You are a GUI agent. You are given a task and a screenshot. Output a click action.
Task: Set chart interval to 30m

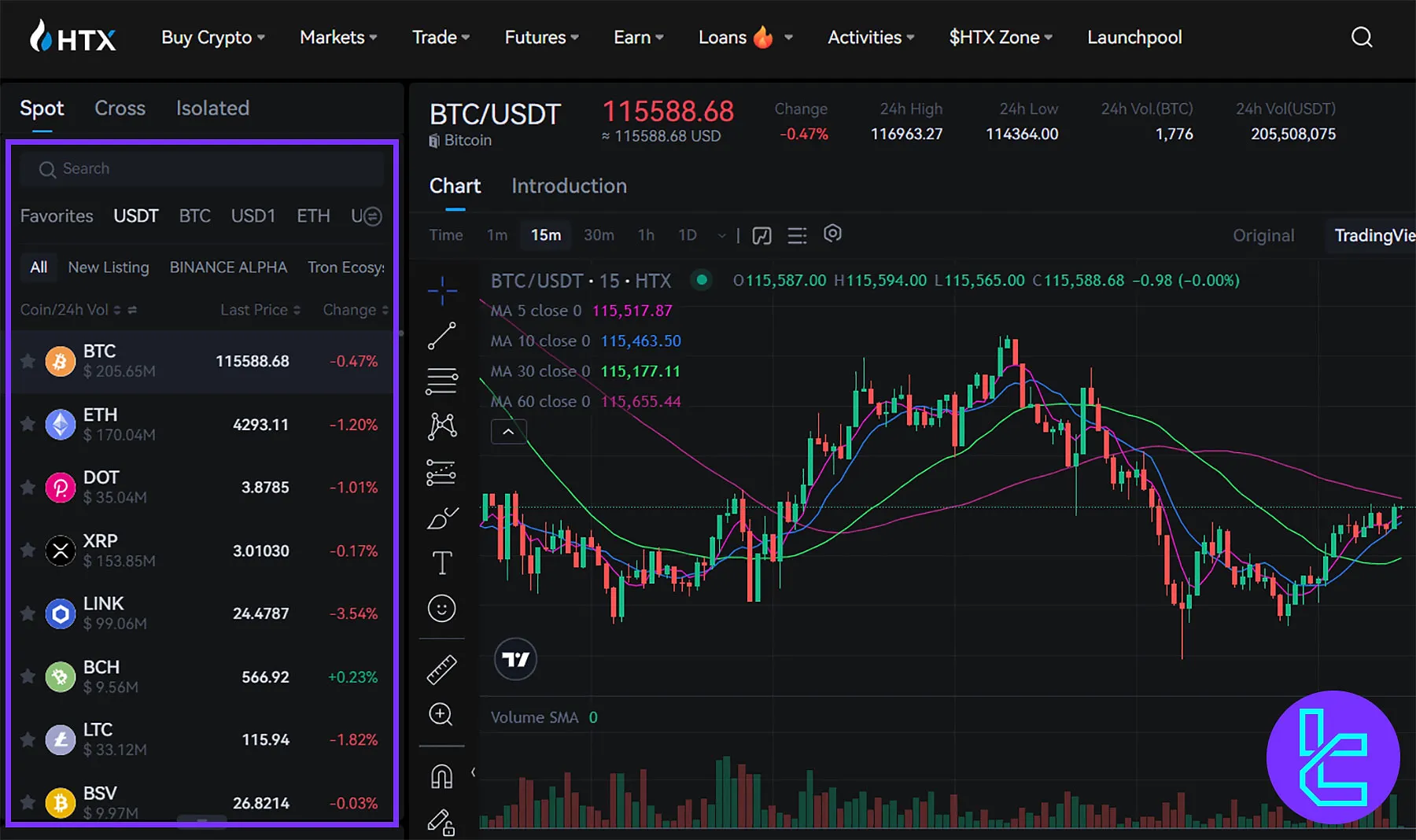point(599,235)
